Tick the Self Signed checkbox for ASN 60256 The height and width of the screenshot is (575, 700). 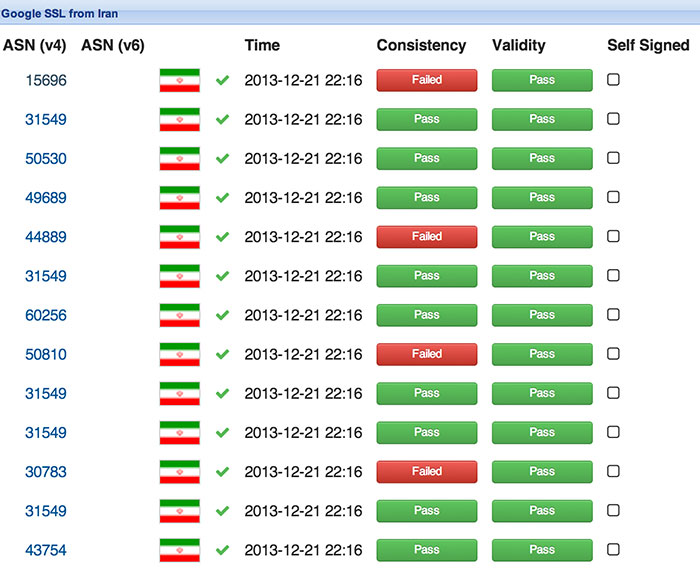click(x=613, y=314)
